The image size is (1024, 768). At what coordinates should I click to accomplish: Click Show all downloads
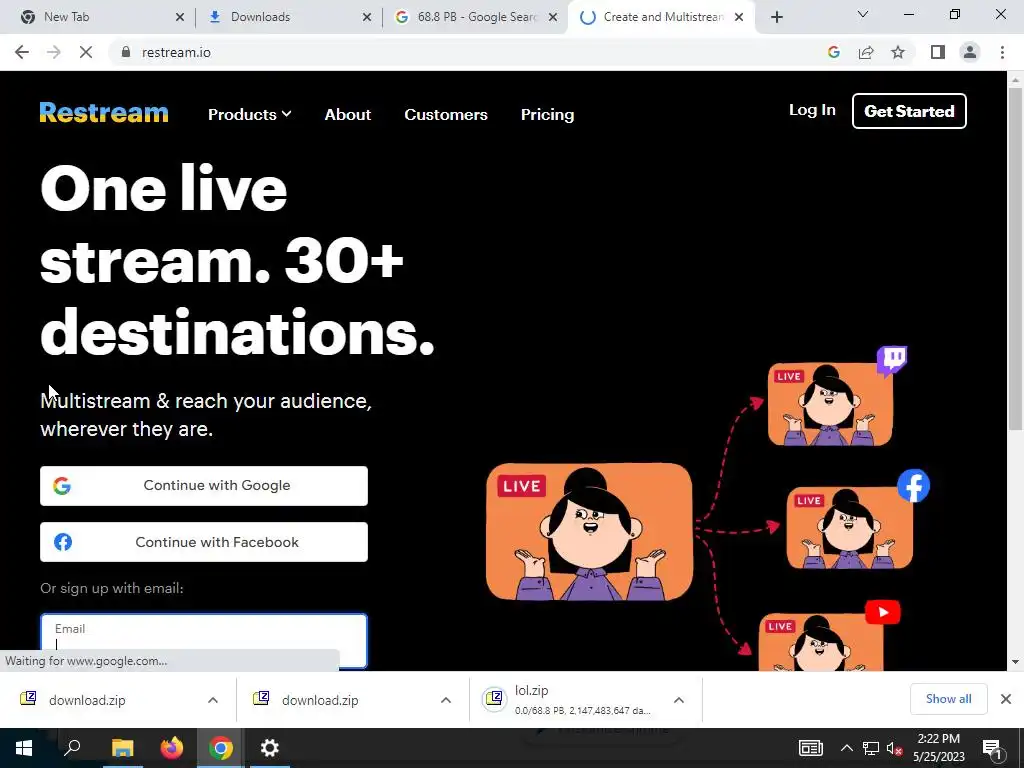[948, 699]
